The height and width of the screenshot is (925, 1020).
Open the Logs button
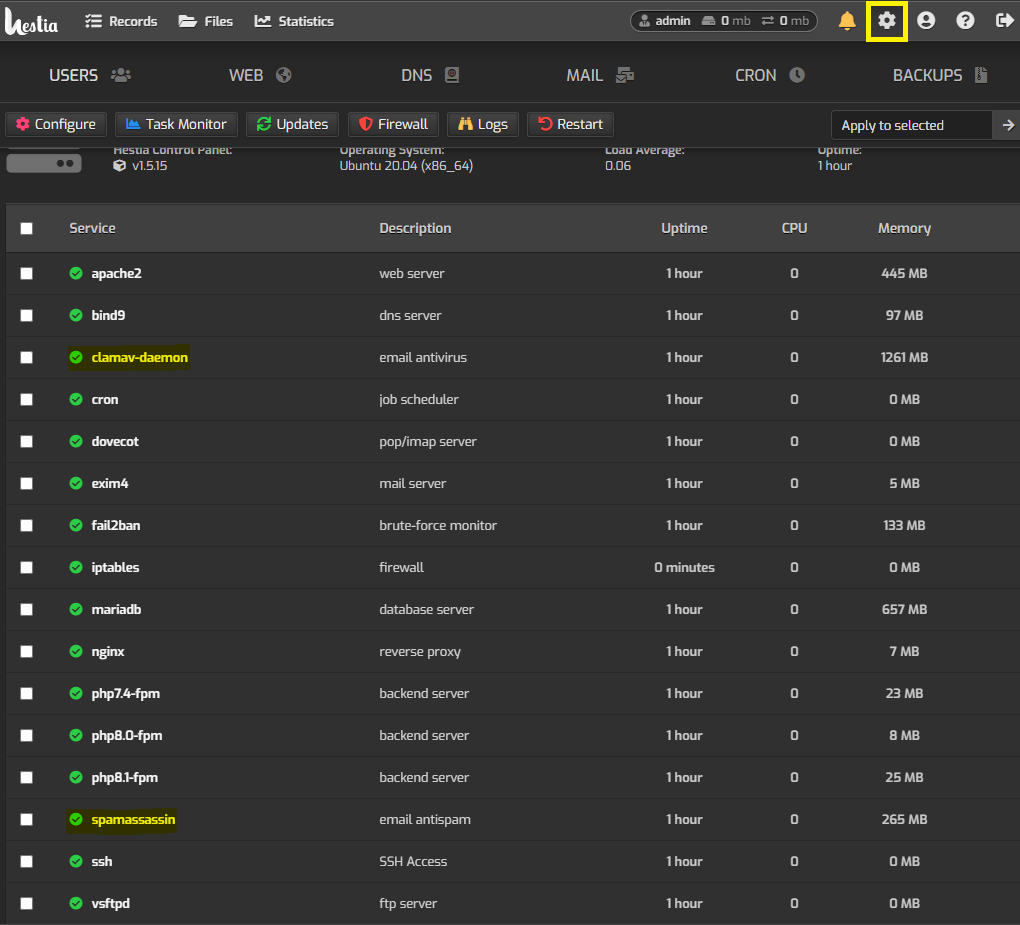(483, 124)
